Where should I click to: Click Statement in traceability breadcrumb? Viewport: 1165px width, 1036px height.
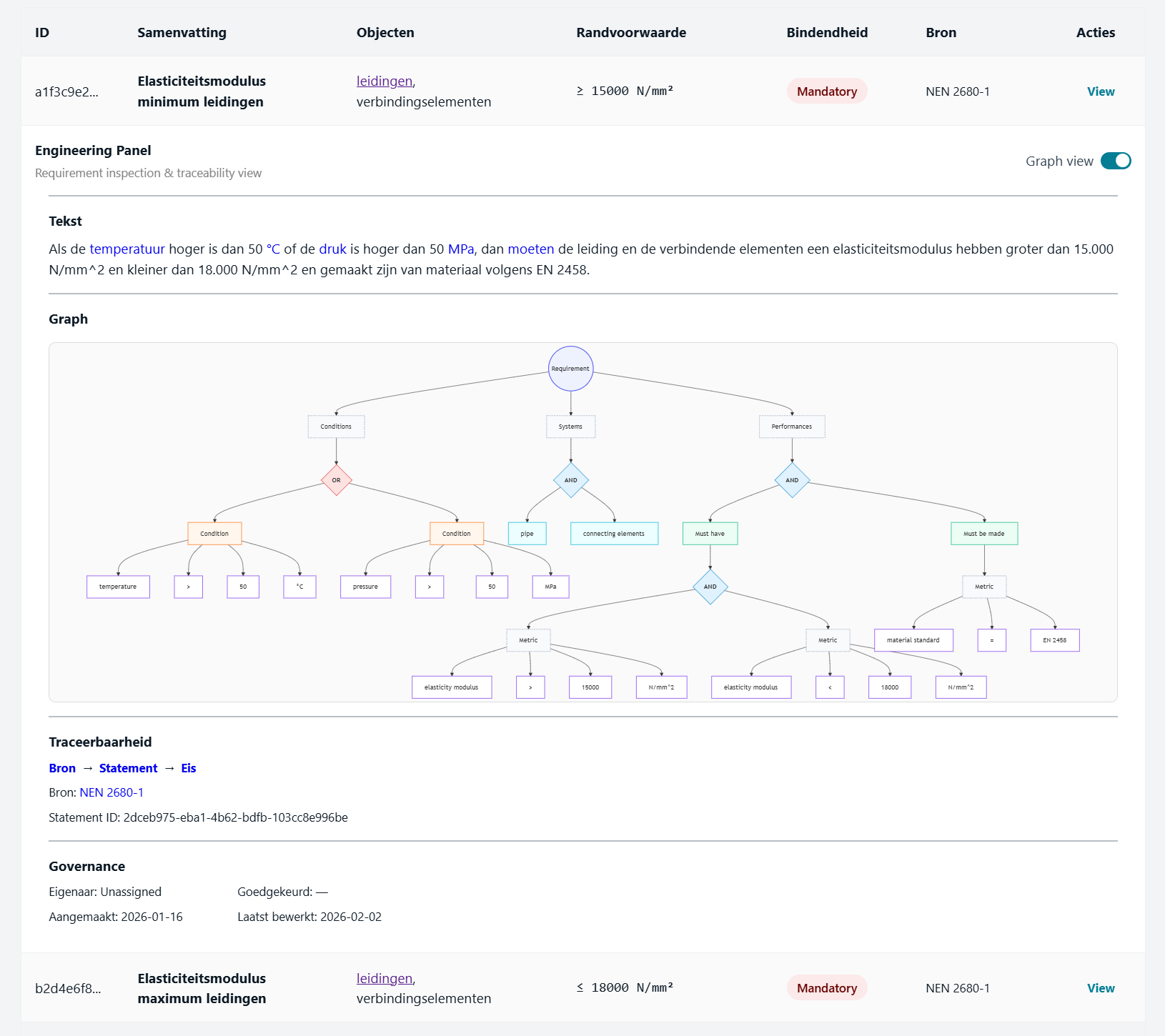point(129,768)
